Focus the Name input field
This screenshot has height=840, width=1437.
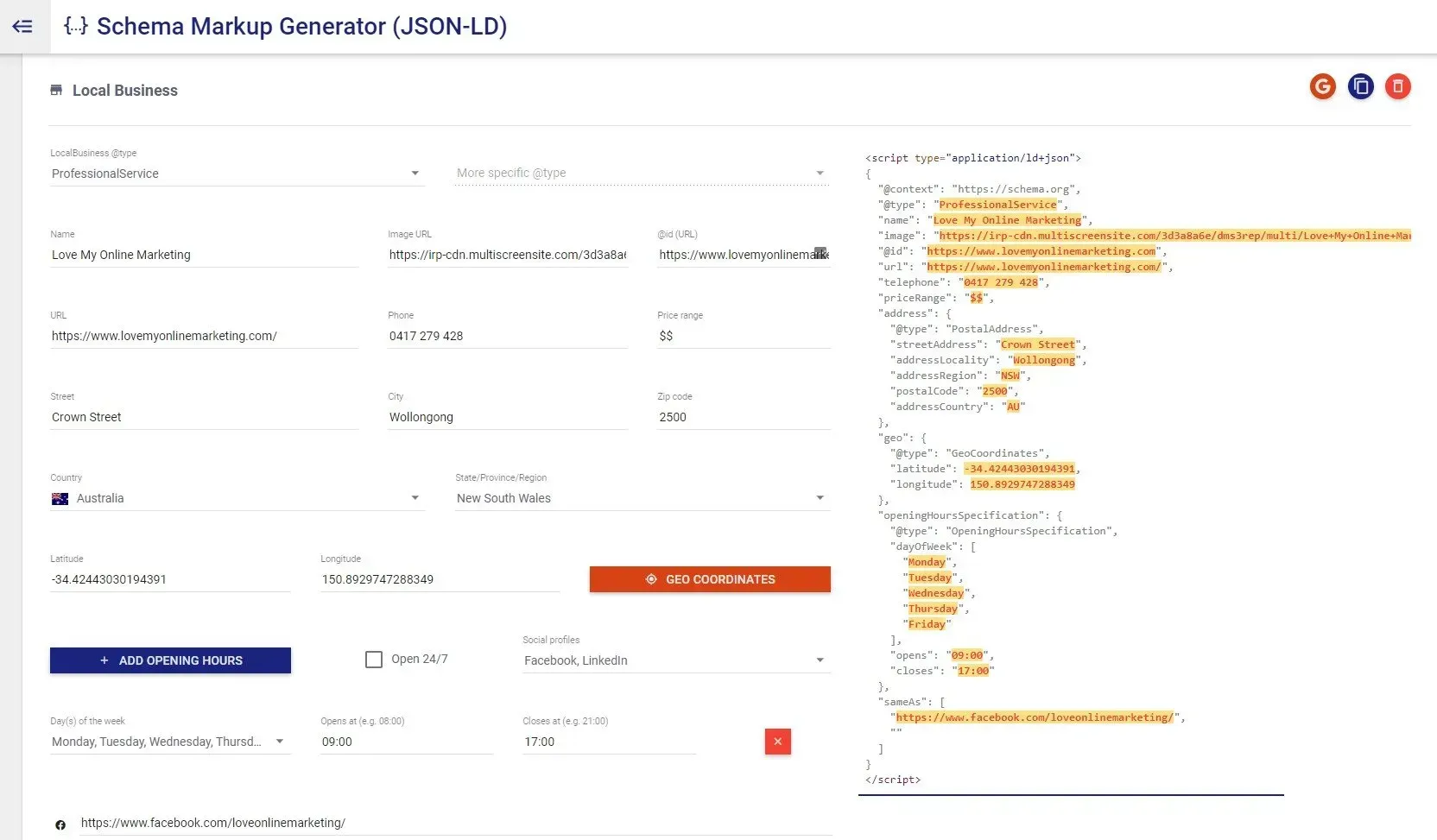point(204,255)
